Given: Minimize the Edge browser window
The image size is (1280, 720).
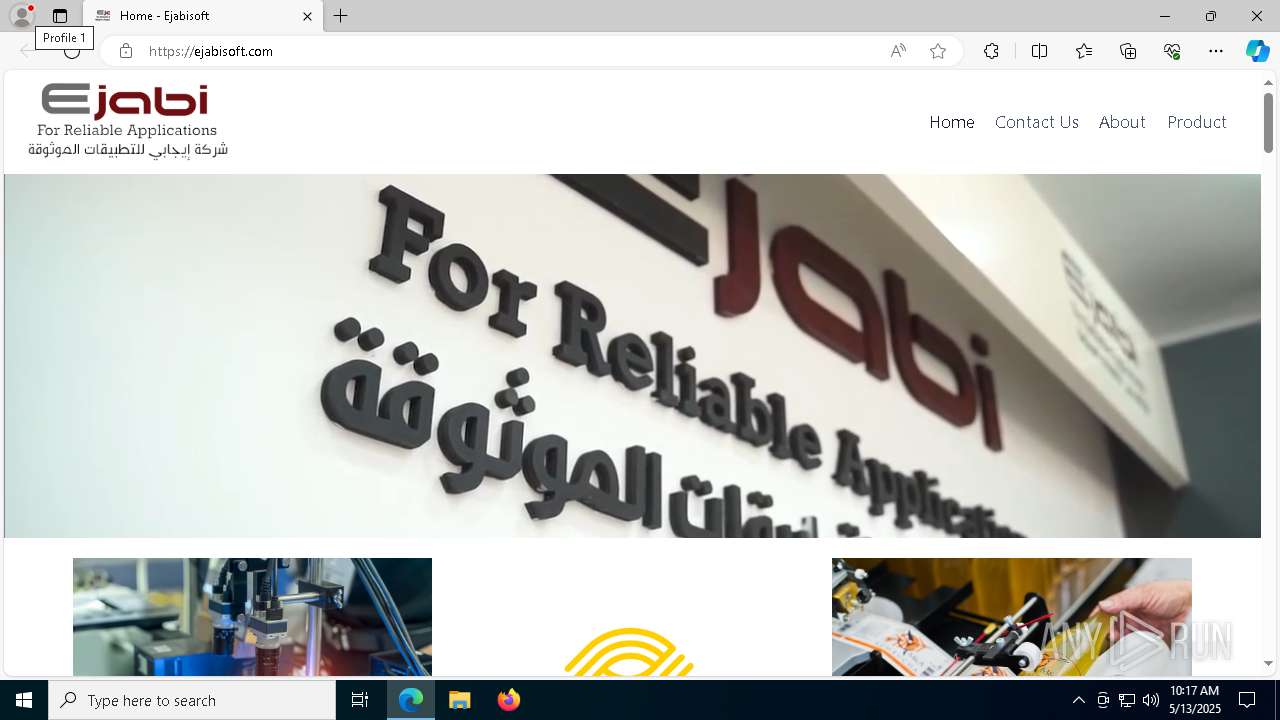Looking at the screenshot, I should coord(1165,16).
